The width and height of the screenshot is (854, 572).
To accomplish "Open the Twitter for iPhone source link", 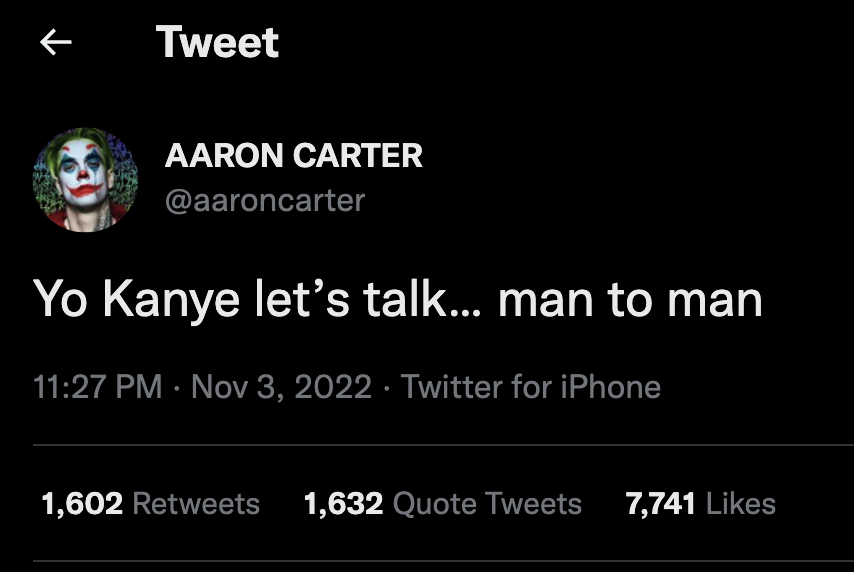I will [x=530, y=387].
